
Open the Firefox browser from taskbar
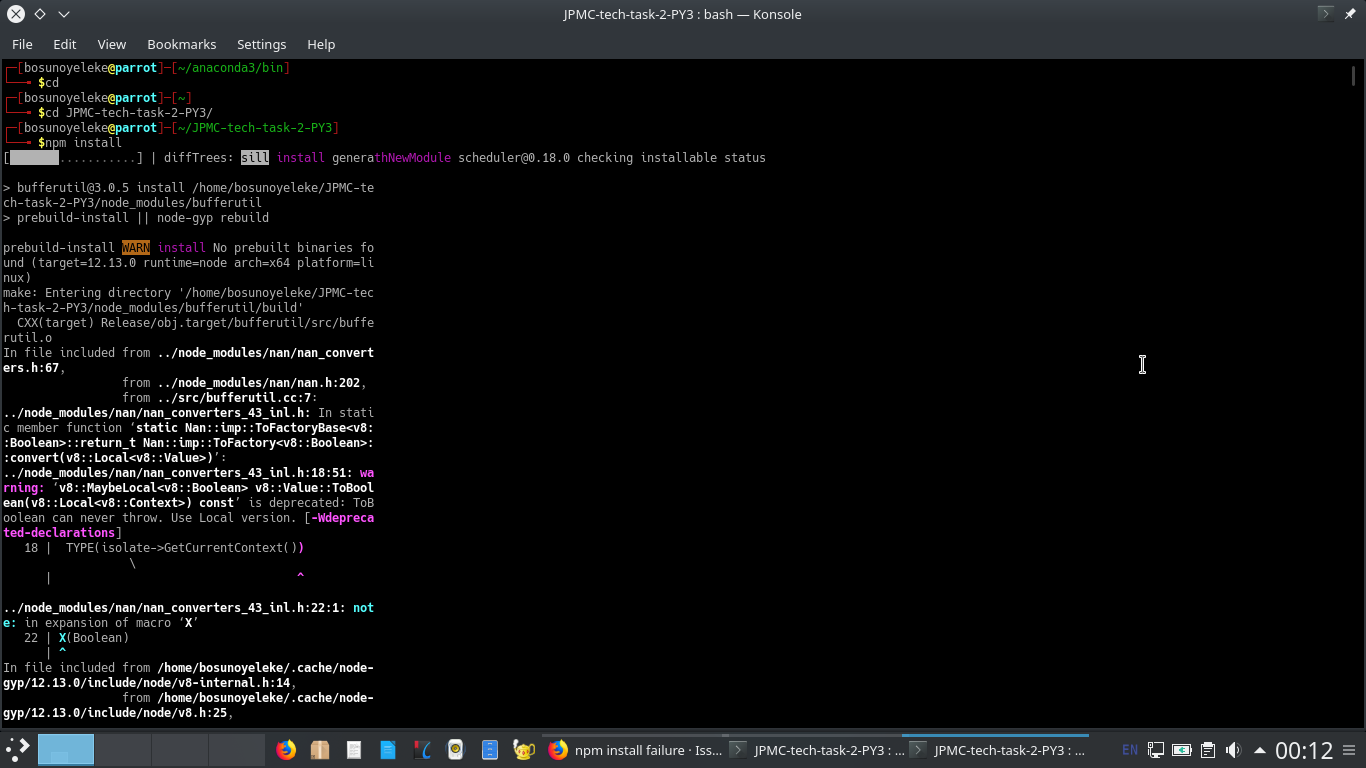(286, 749)
